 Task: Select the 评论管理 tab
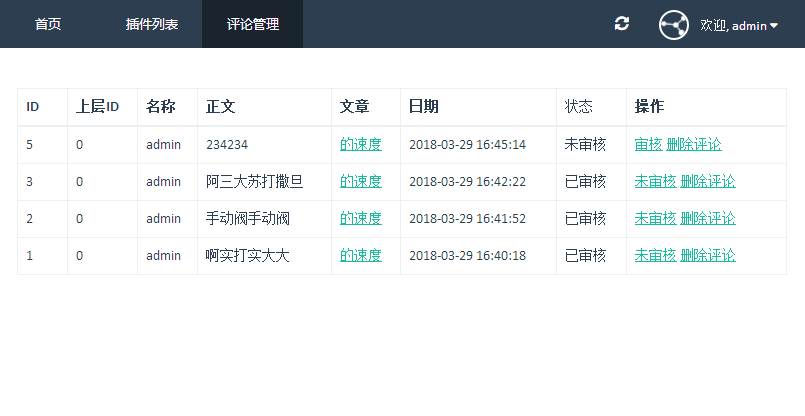tap(252, 24)
